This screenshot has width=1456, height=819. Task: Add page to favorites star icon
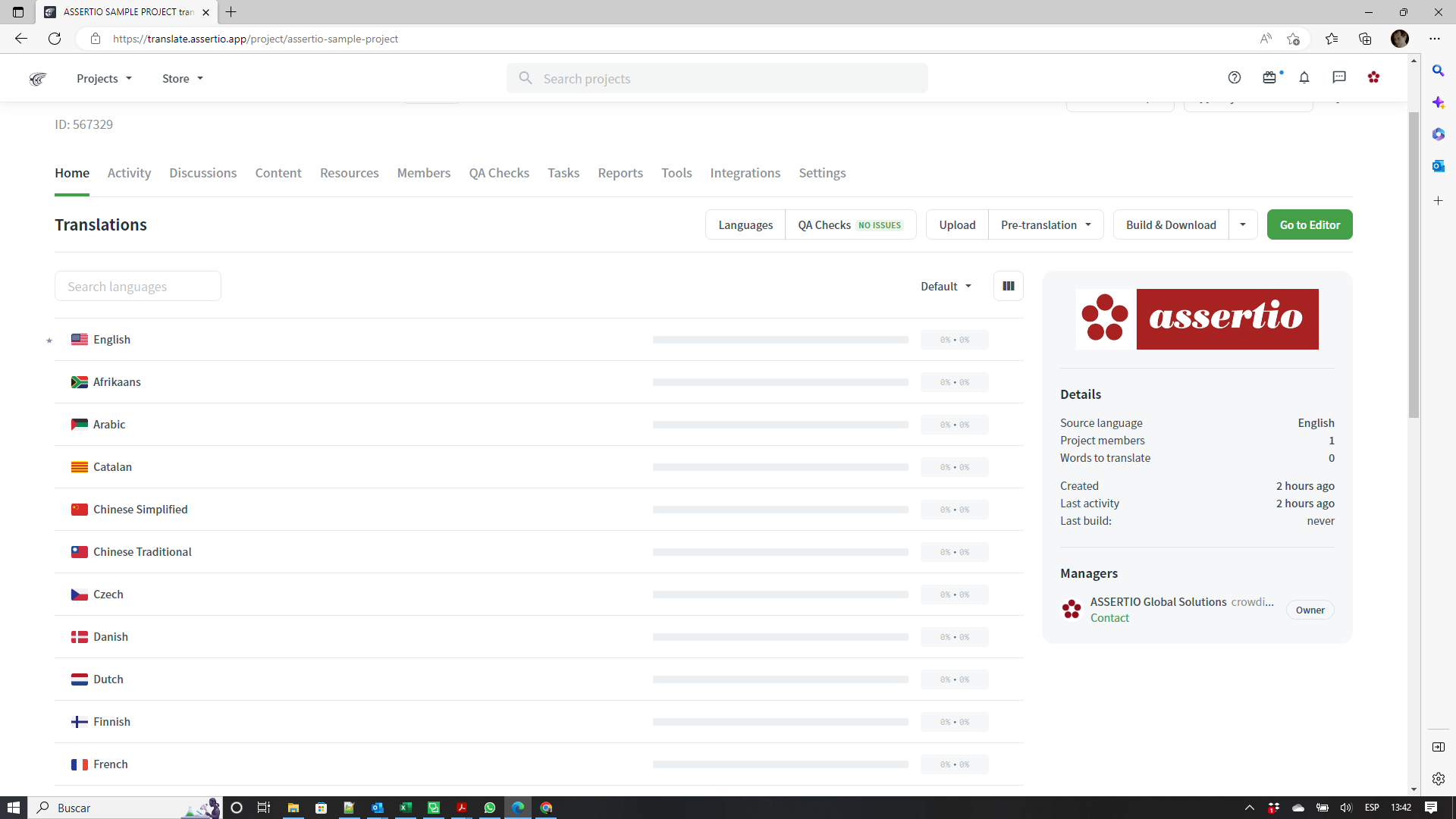pyautogui.click(x=1293, y=39)
